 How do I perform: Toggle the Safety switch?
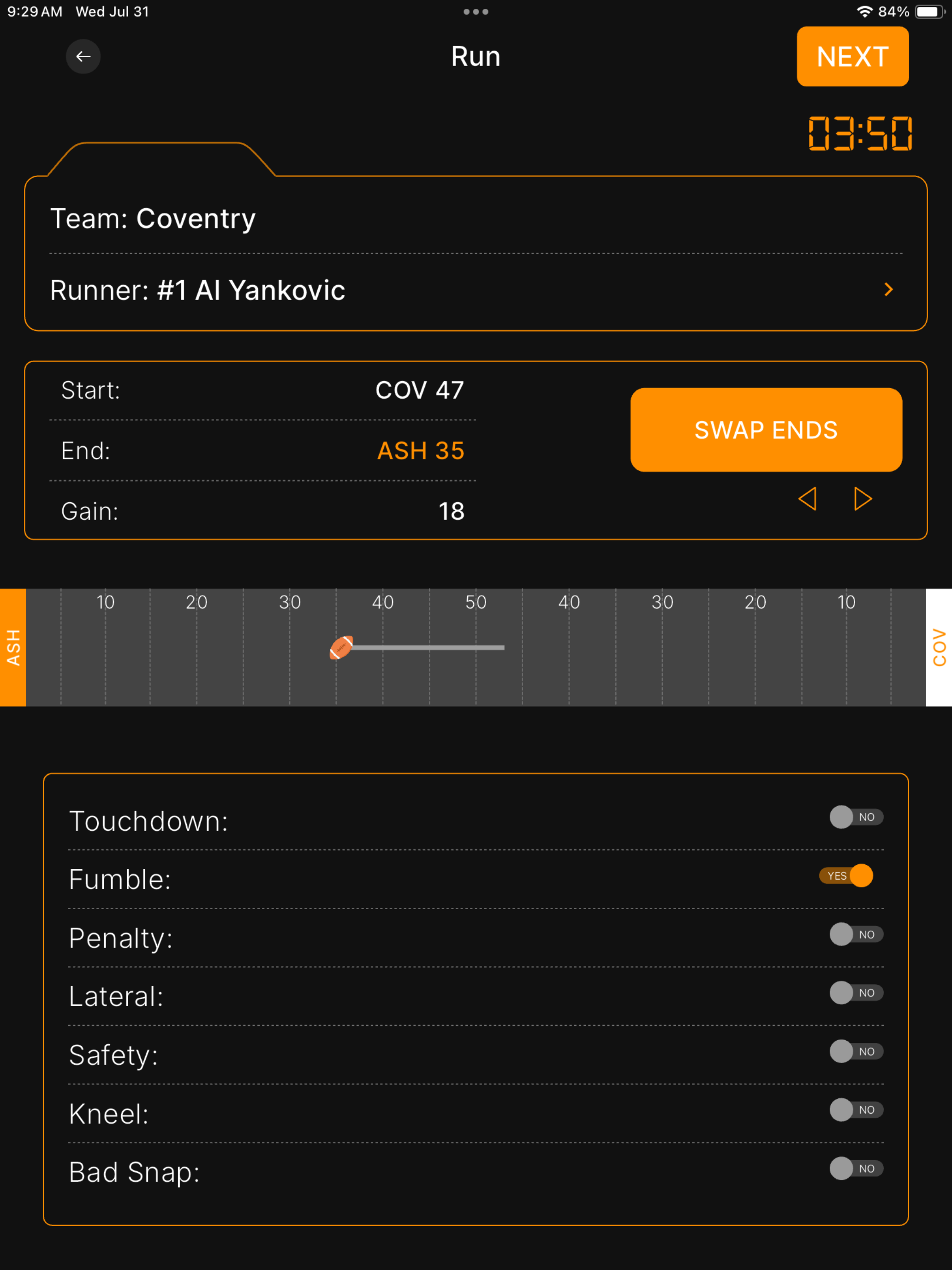pos(856,1051)
